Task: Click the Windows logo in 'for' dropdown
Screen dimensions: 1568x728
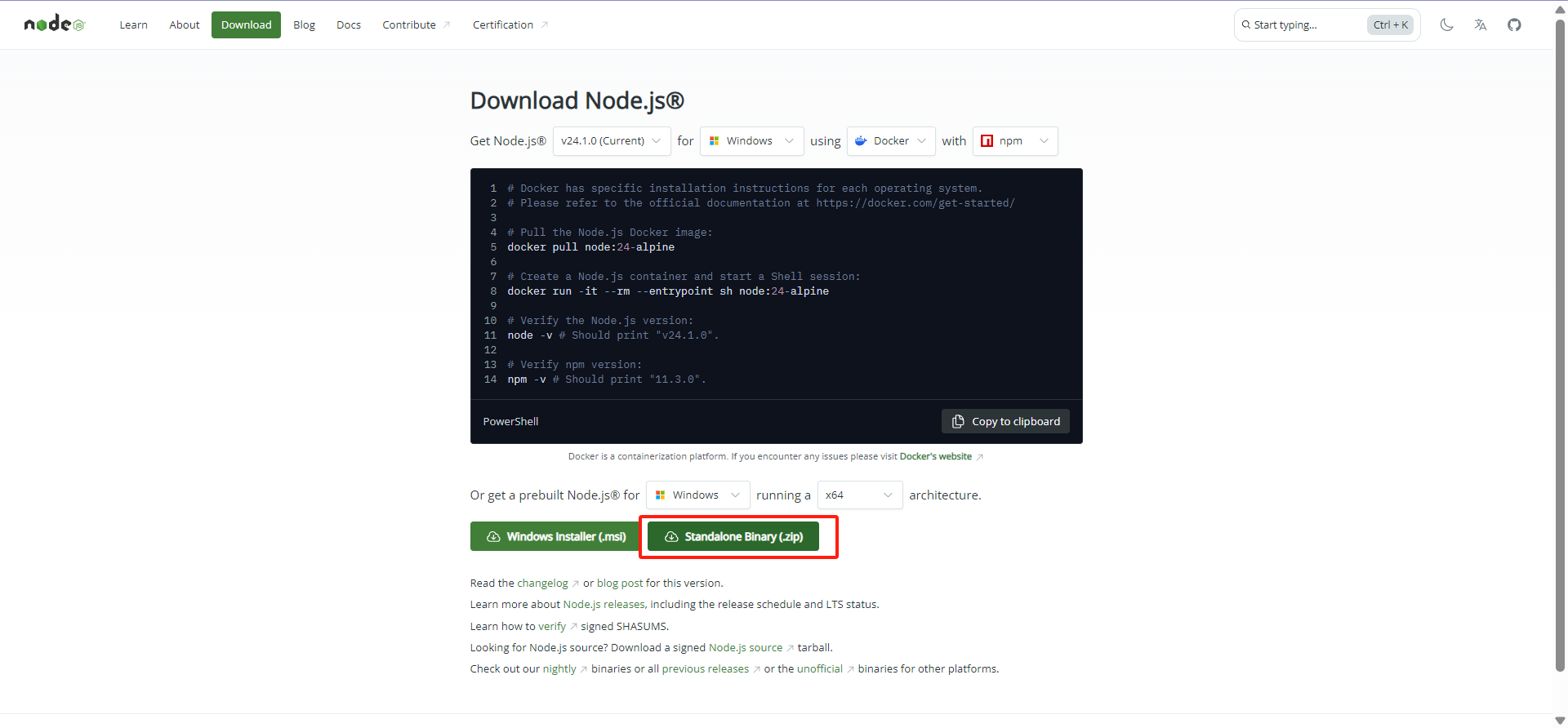Action: (x=714, y=140)
